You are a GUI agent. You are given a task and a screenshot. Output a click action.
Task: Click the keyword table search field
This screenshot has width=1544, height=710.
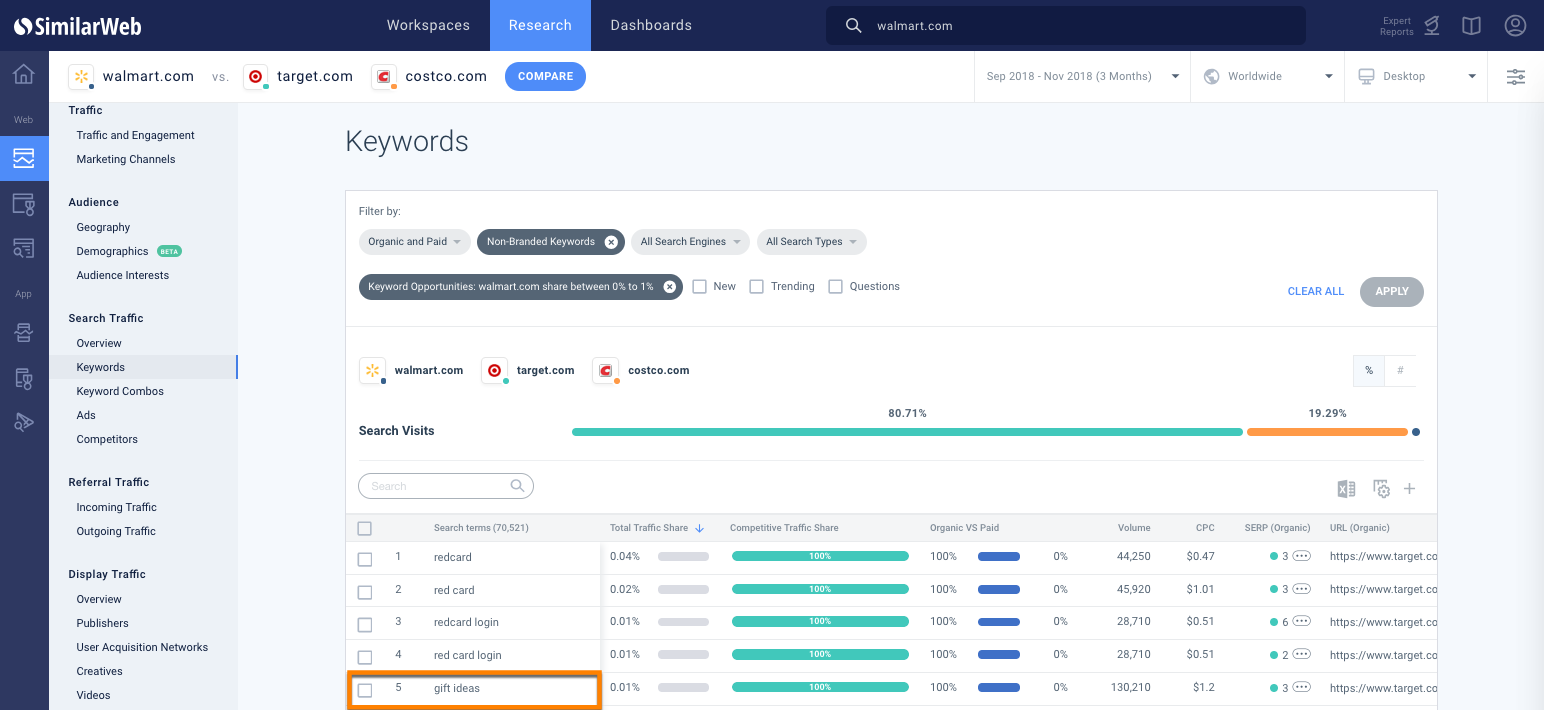click(446, 486)
